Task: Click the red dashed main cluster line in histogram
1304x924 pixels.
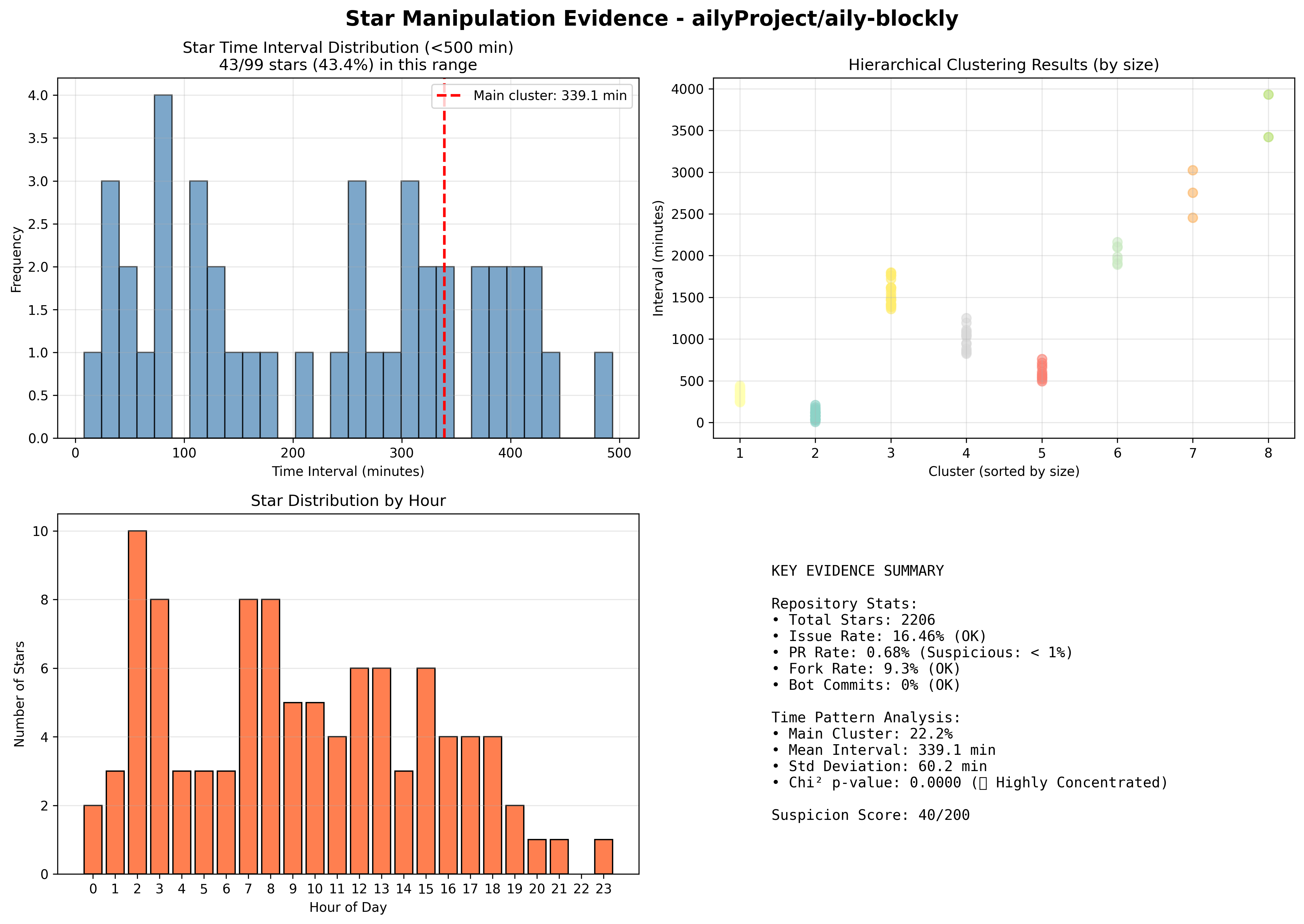Action: pyautogui.click(x=444, y=259)
